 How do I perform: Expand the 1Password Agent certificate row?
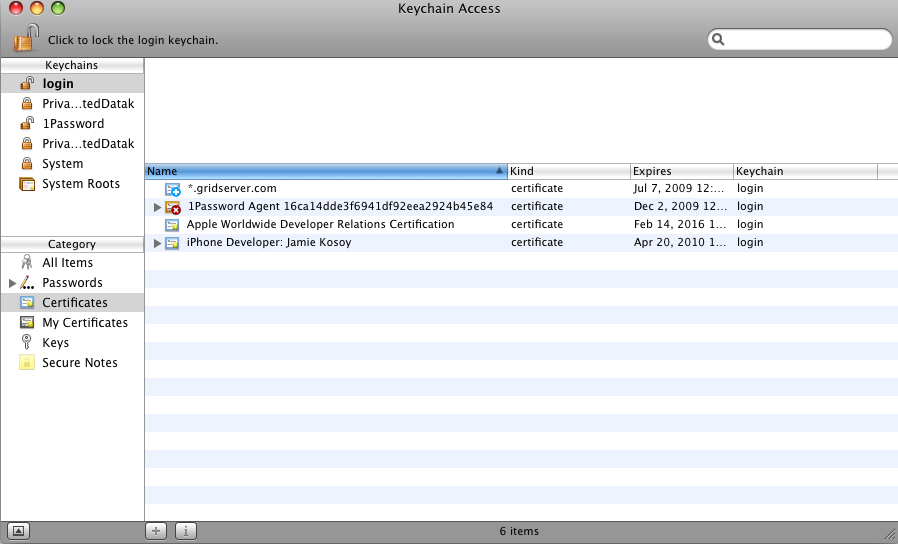click(157, 207)
